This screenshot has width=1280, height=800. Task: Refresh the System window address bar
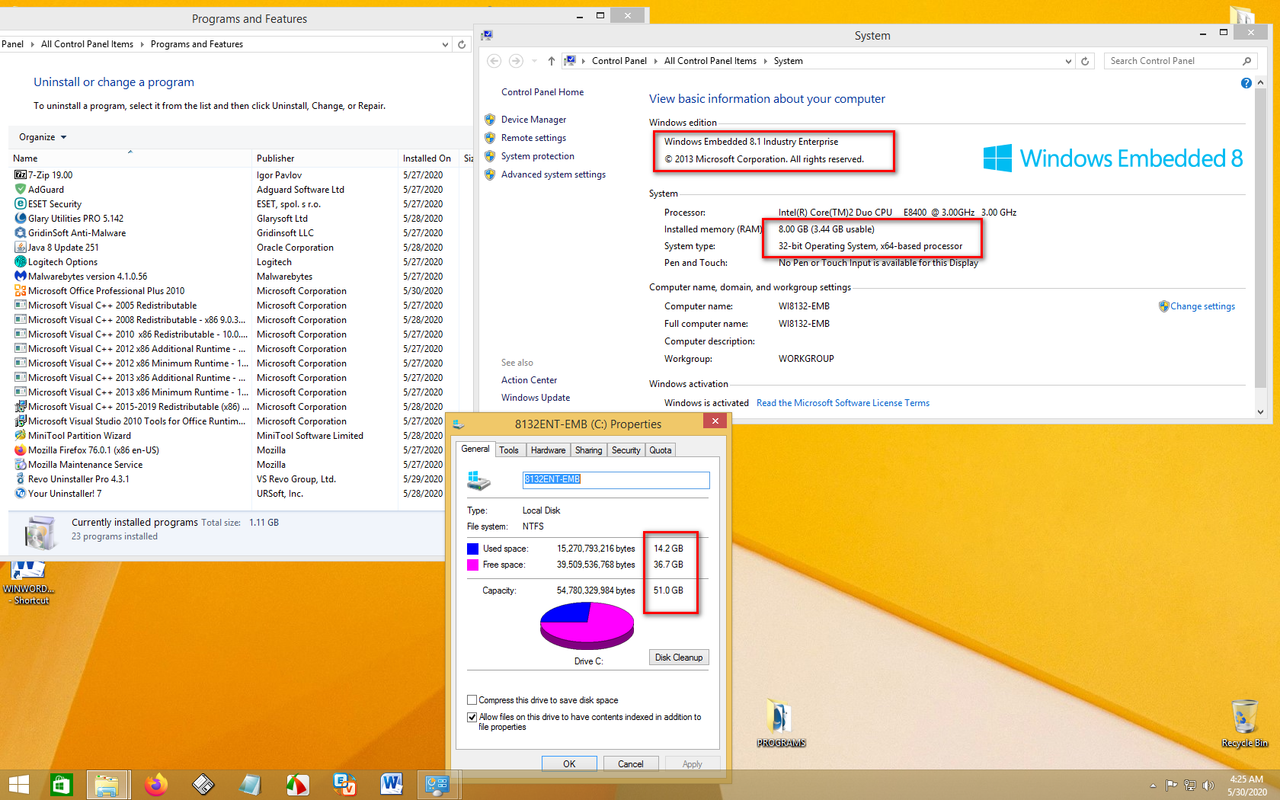click(x=1087, y=61)
